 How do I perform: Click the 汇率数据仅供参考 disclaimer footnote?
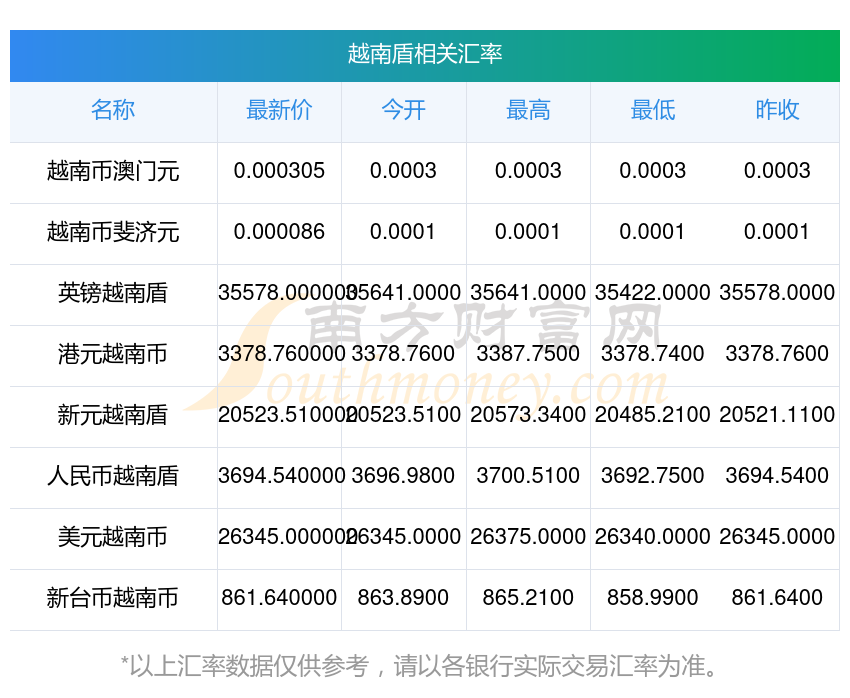(x=418, y=666)
